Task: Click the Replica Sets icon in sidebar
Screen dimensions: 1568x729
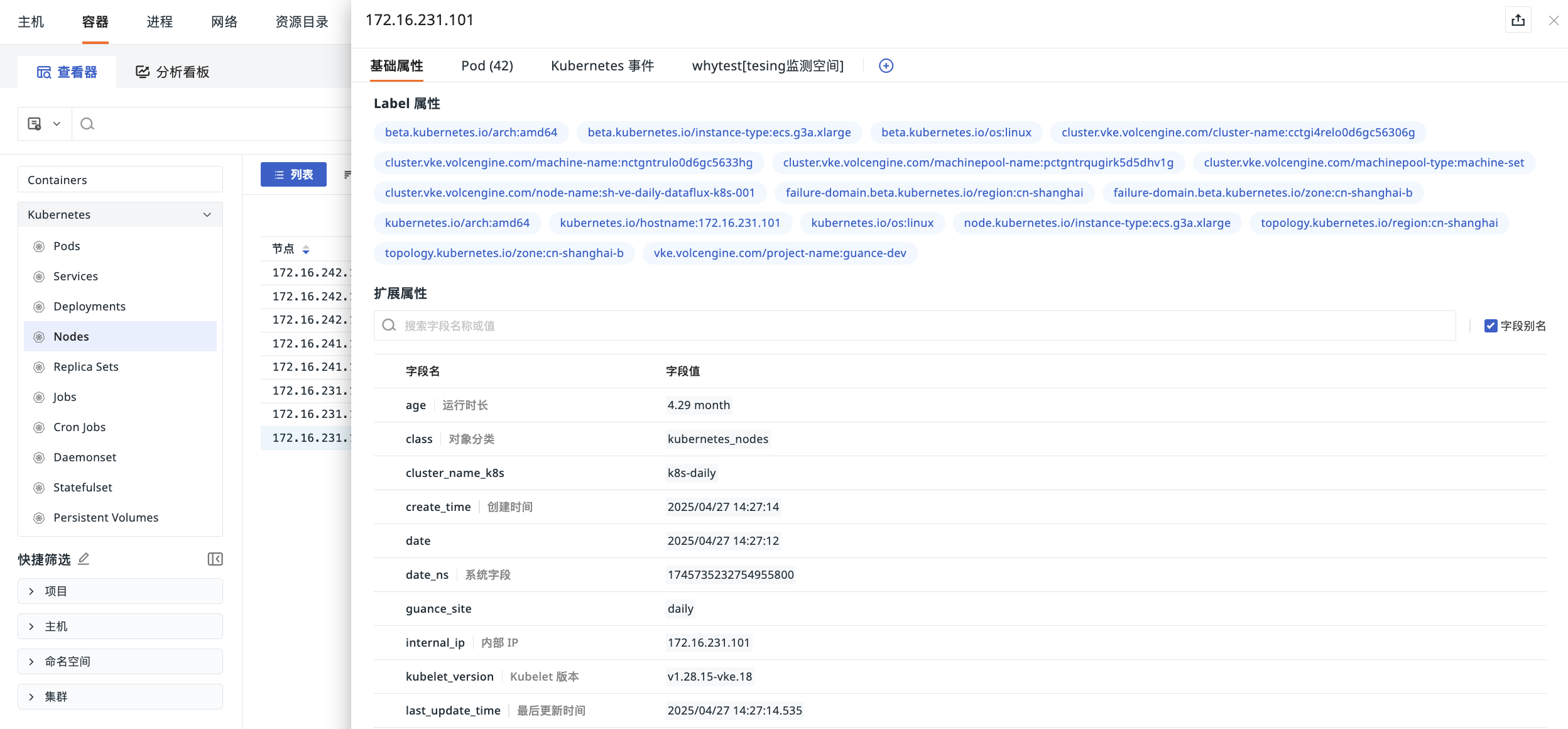Action: click(x=39, y=367)
